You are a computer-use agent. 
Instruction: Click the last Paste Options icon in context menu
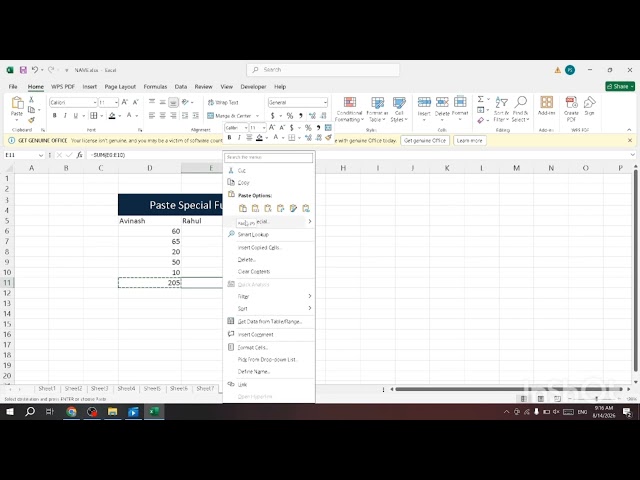pos(306,209)
